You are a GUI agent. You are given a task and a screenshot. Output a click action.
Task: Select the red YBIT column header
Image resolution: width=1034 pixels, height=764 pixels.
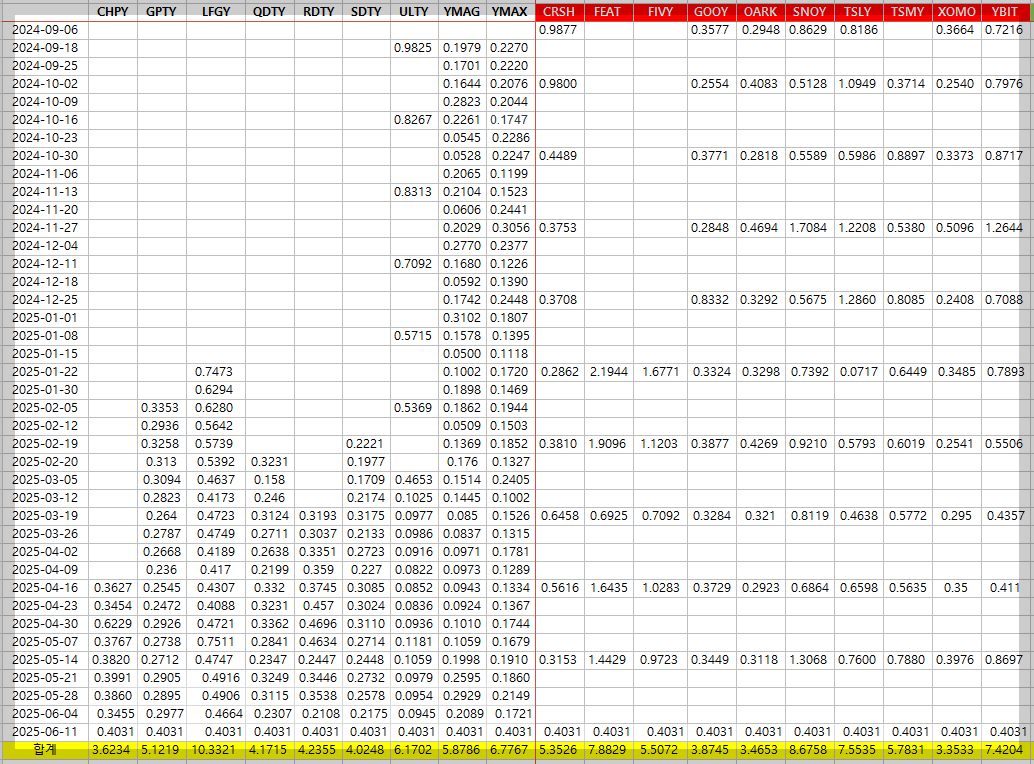pos(1005,11)
